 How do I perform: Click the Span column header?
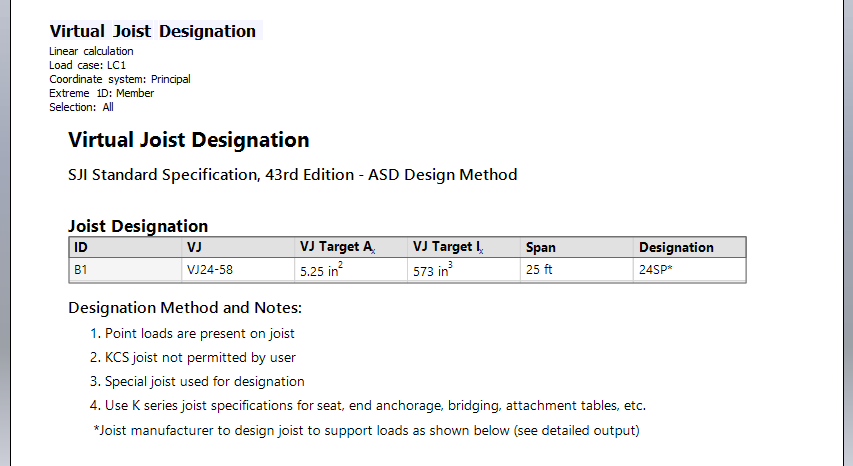[541, 247]
